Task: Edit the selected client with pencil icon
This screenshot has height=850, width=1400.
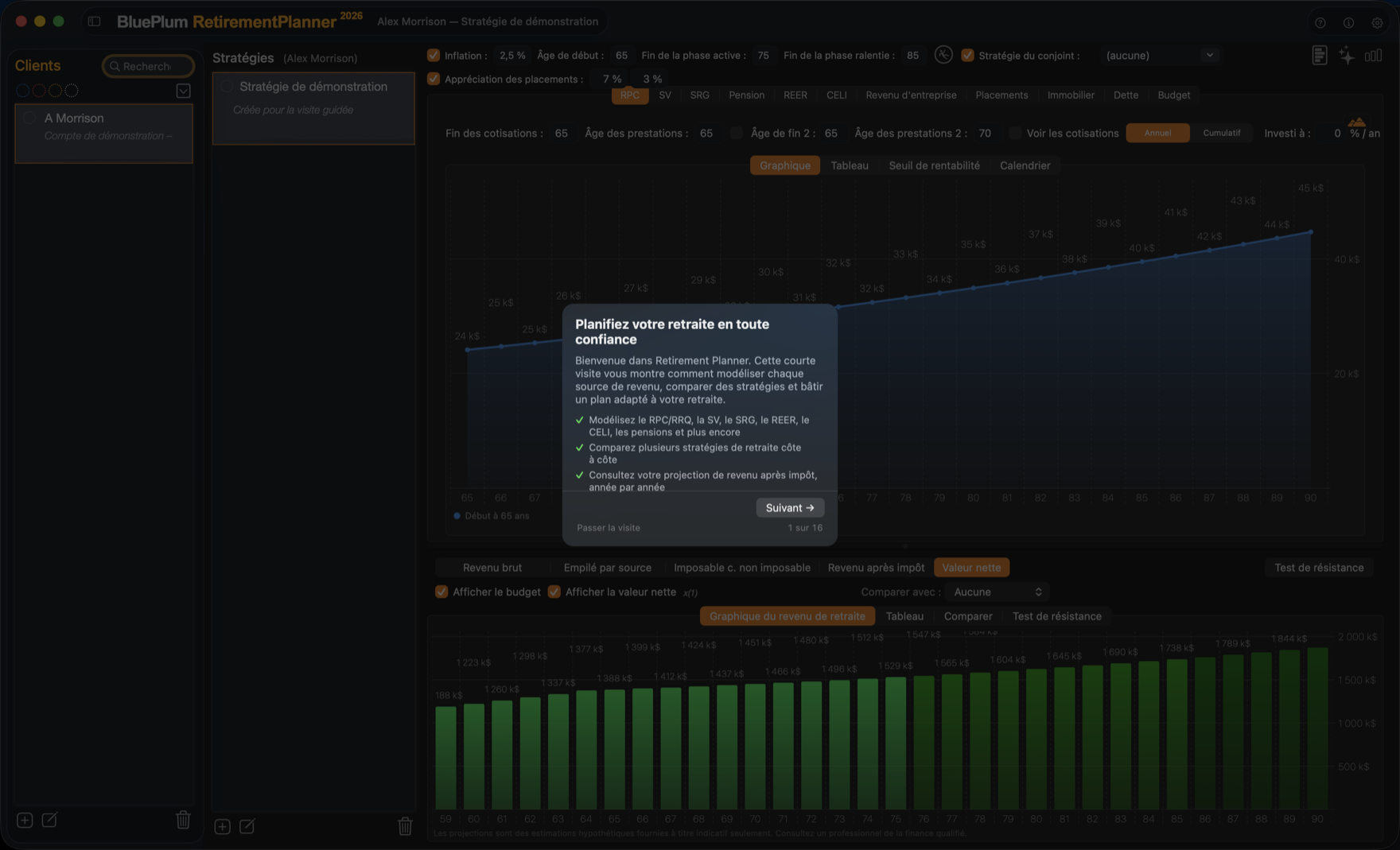Action: coord(49,820)
